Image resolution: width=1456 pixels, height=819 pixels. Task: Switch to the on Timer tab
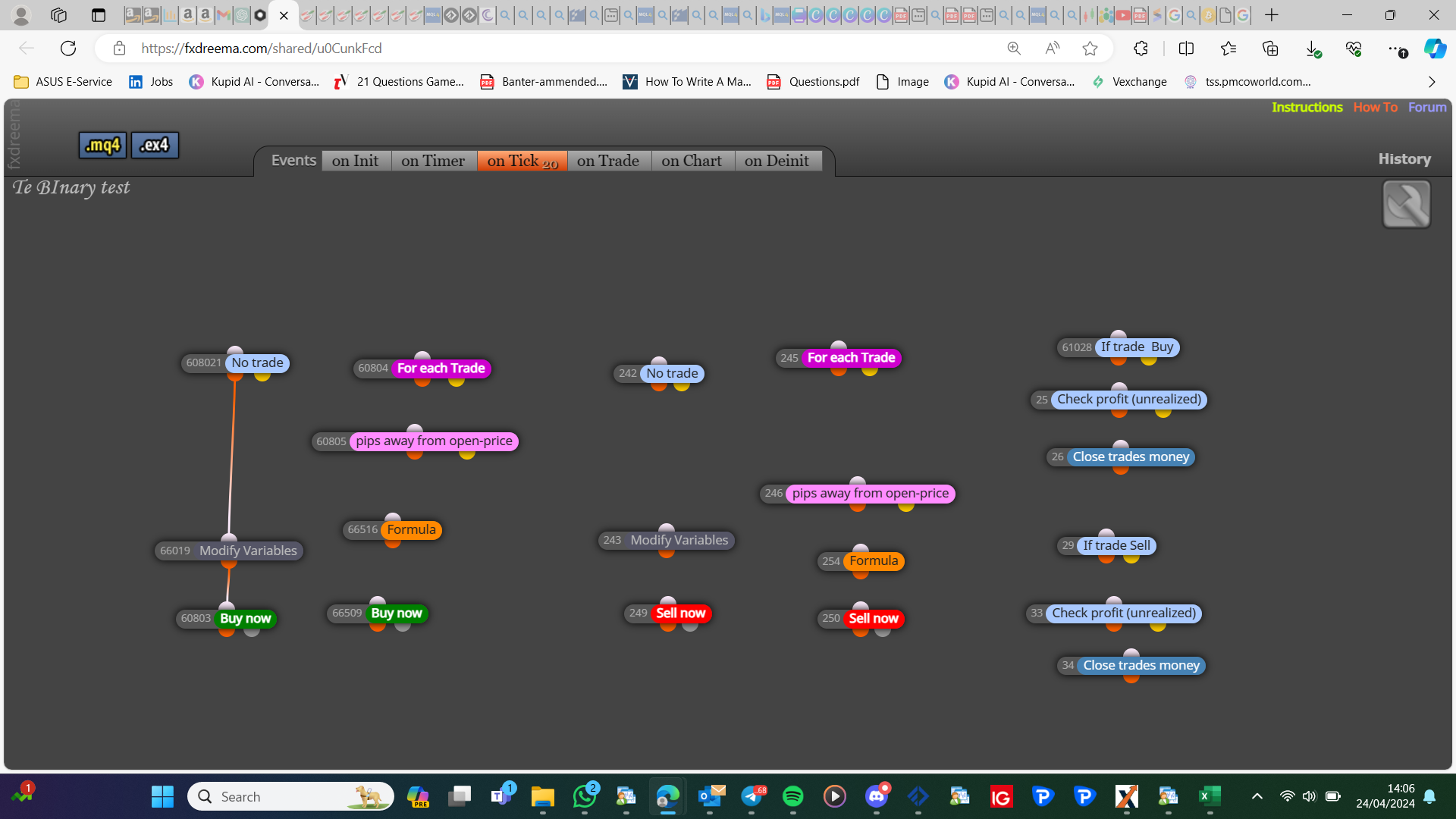tap(433, 161)
